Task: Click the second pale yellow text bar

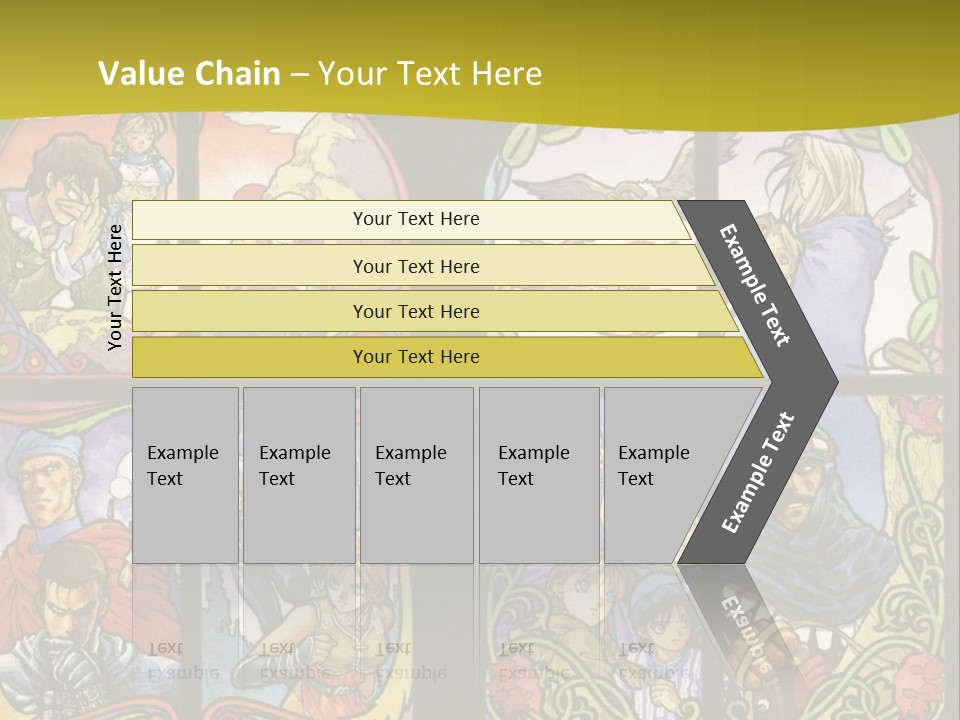Action: coord(415,266)
